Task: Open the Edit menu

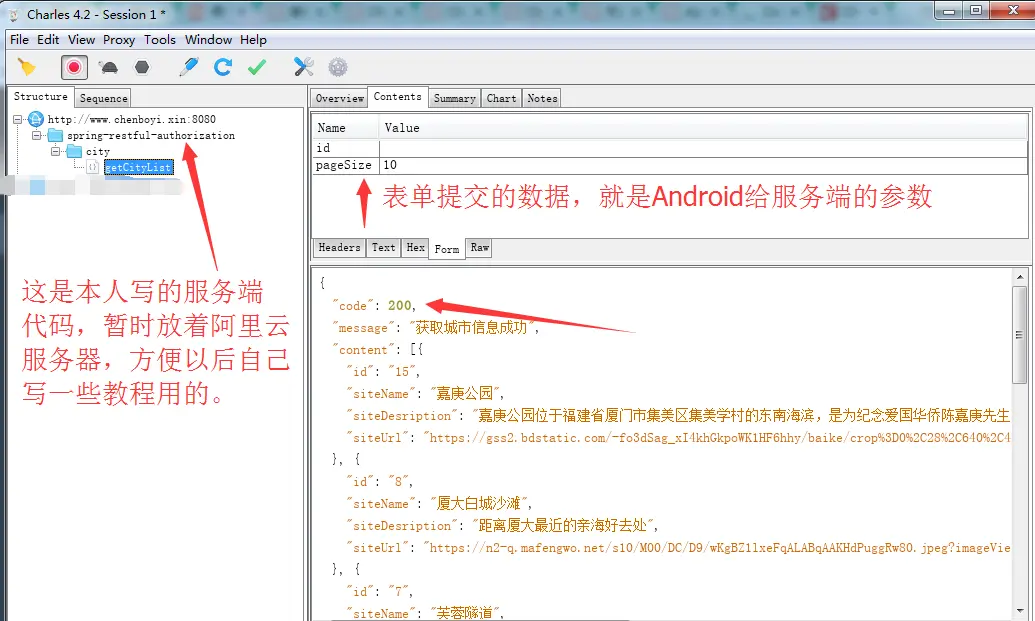Action: coord(48,40)
